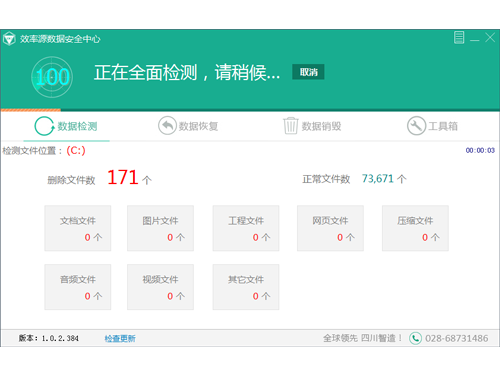Click the phone number 028-68731486
This screenshot has height=375, width=500.
click(x=457, y=338)
